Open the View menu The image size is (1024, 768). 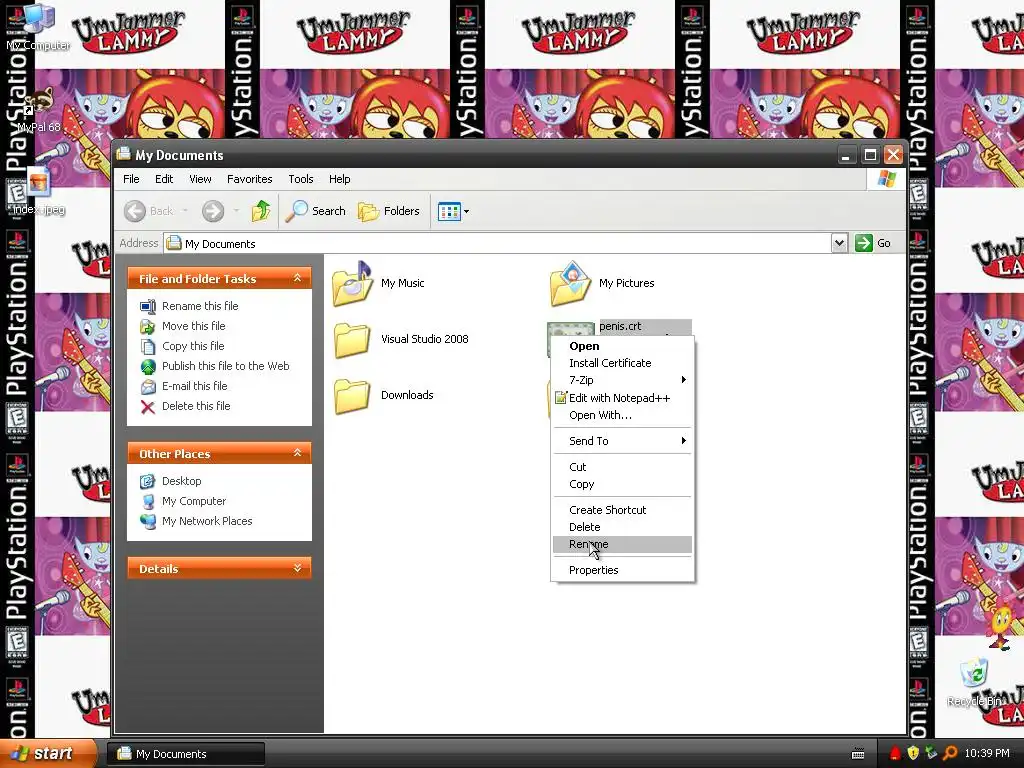point(200,179)
